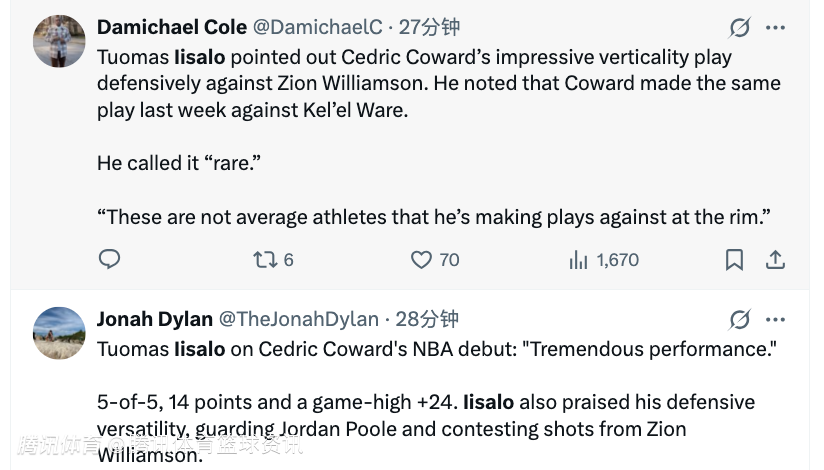Screen dimensions: 824x470
Task: Click the Damichael Cole display name
Action: 173,28
